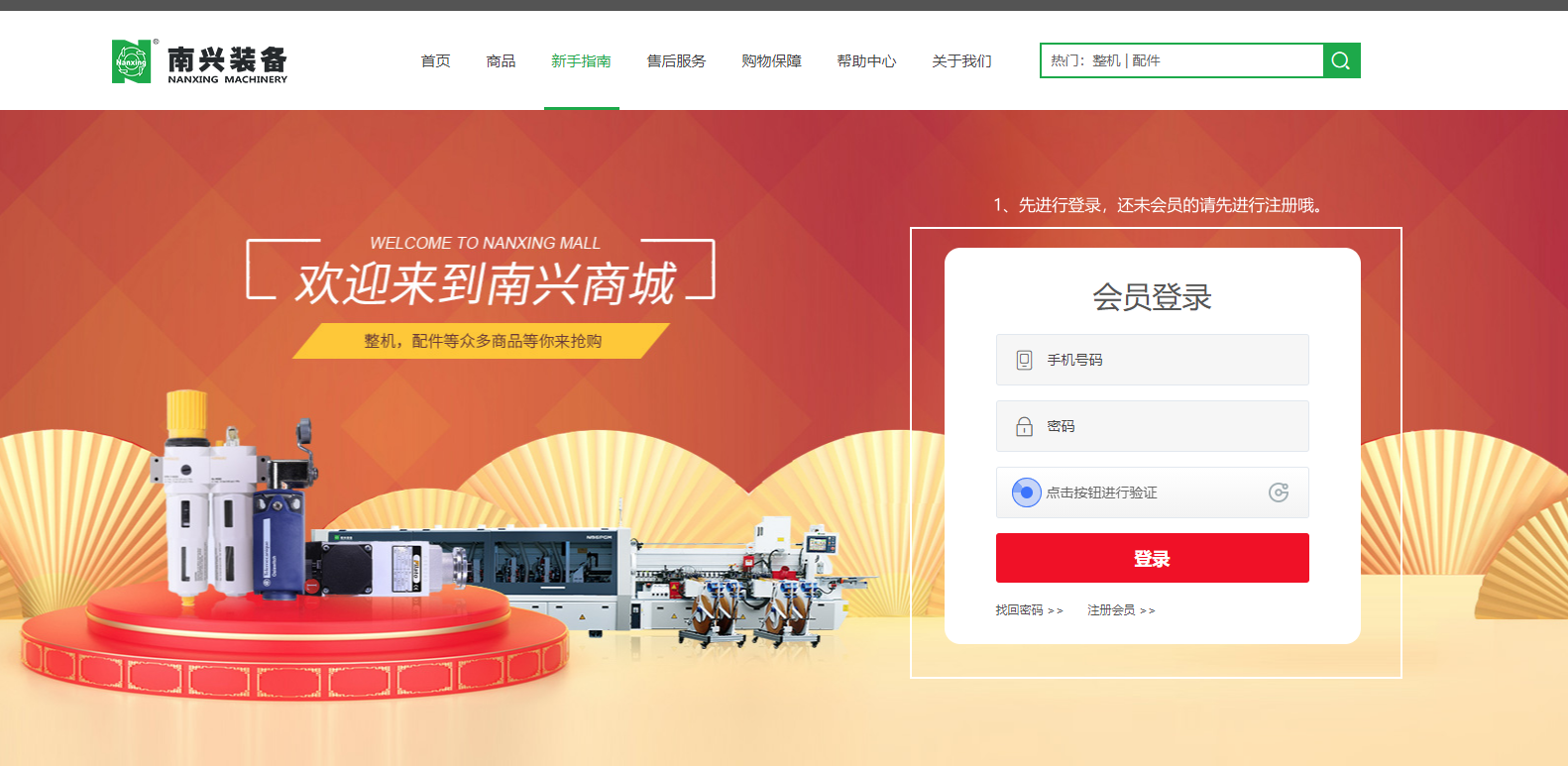This screenshot has height=766, width=1568.
Task: Click the search box with 热门 hint
Action: [1181, 60]
